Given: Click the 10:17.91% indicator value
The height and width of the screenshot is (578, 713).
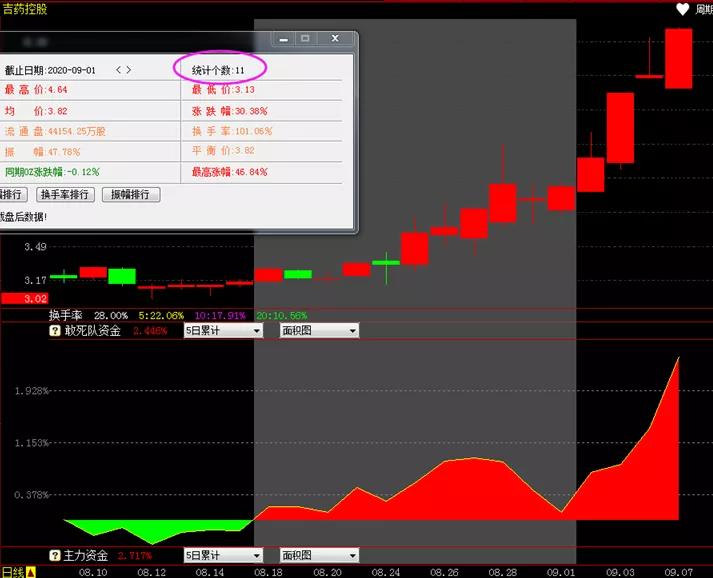Looking at the screenshot, I should 220,316.
